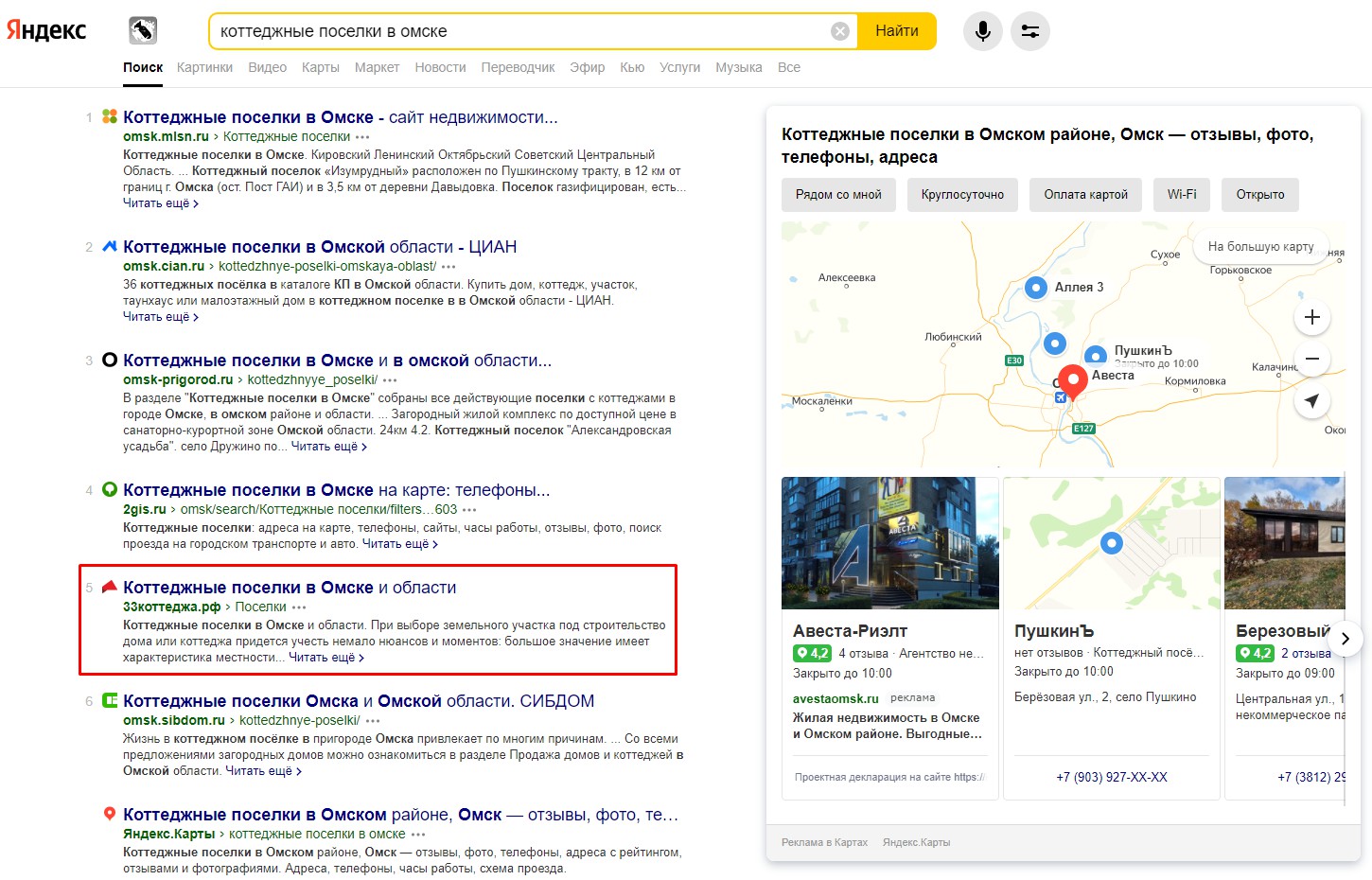Start voice search with the microphone icon
Screen dimensions: 1372x880
click(983, 31)
